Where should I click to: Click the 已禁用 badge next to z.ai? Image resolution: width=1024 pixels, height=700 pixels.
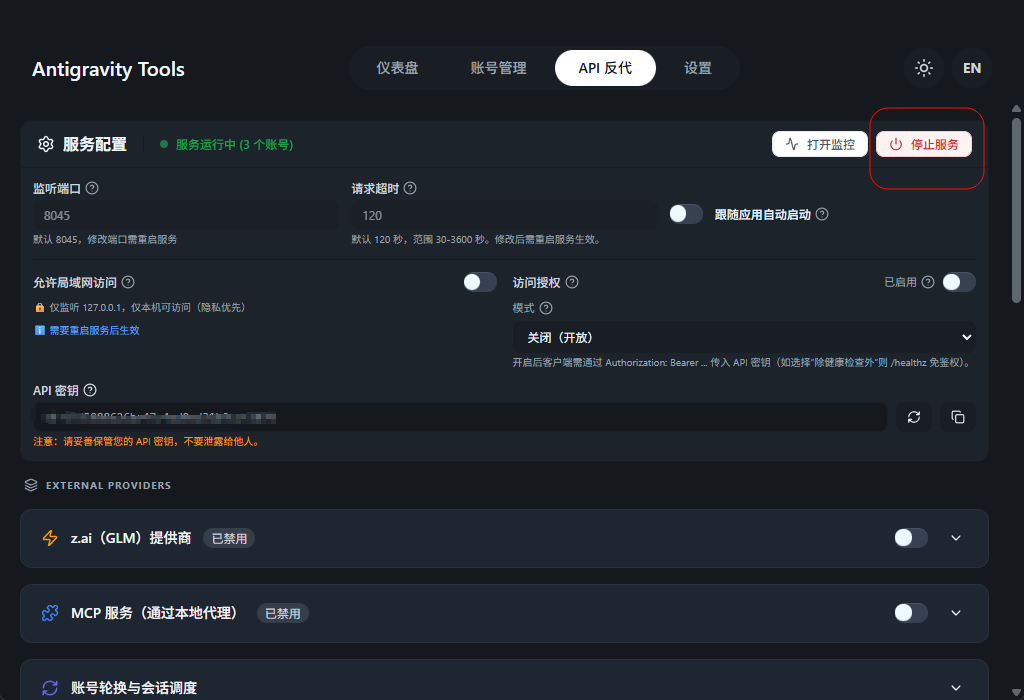pyautogui.click(x=229, y=539)
